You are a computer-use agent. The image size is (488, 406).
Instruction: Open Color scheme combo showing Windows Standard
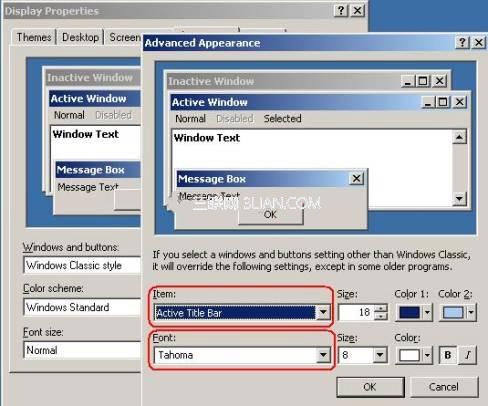[82, 307]
